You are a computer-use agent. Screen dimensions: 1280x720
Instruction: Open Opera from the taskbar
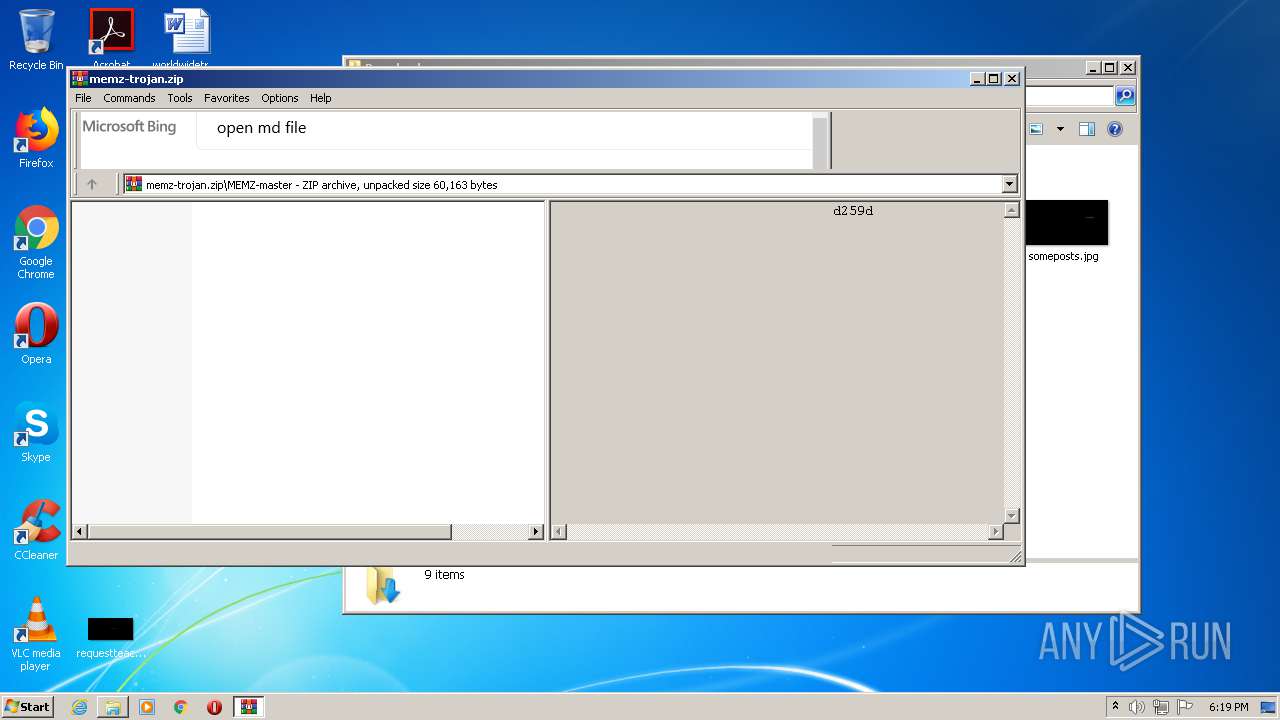[x=214, y=707]
